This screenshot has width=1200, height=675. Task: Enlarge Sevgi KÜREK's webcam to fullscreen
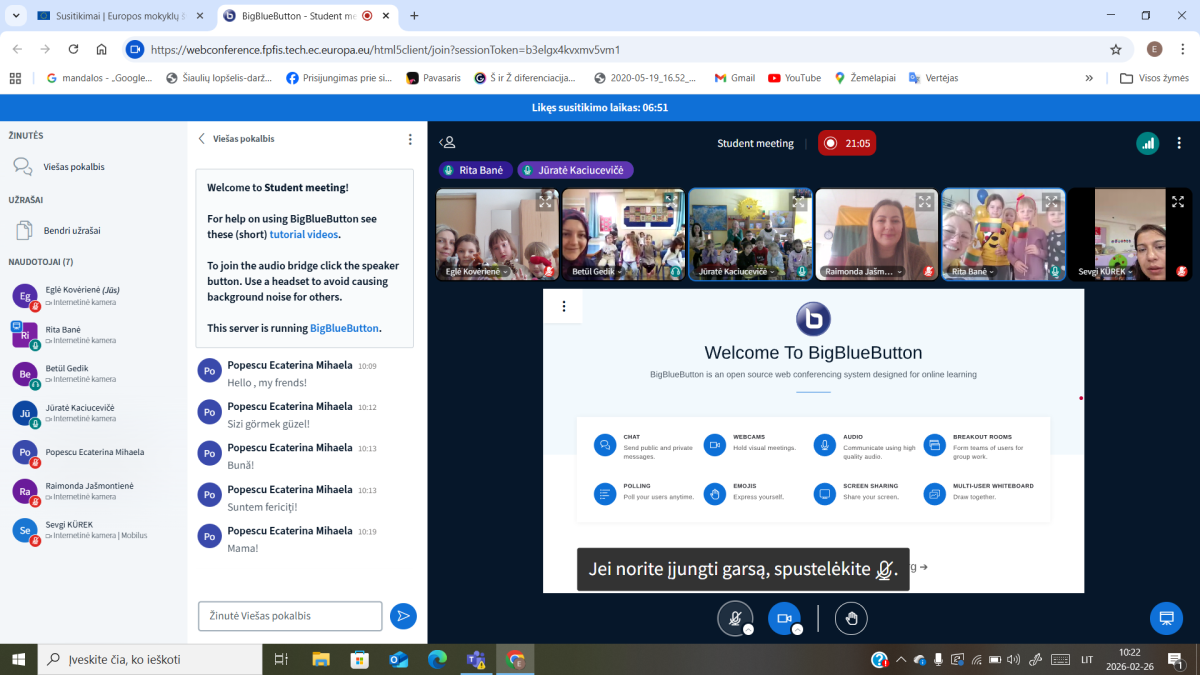click(x=1177, y=201)
